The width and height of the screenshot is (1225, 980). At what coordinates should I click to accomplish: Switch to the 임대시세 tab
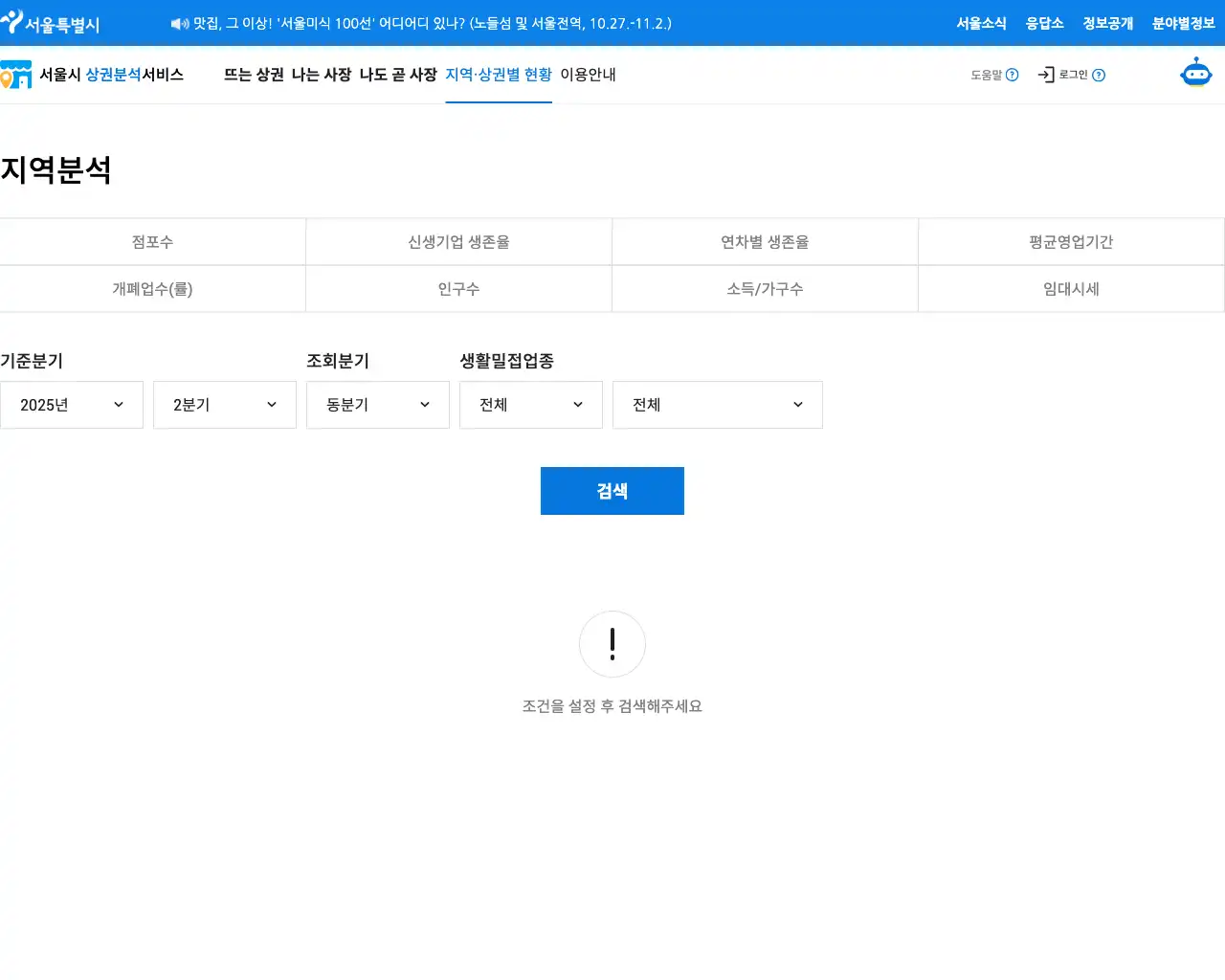pos(1071,289)
